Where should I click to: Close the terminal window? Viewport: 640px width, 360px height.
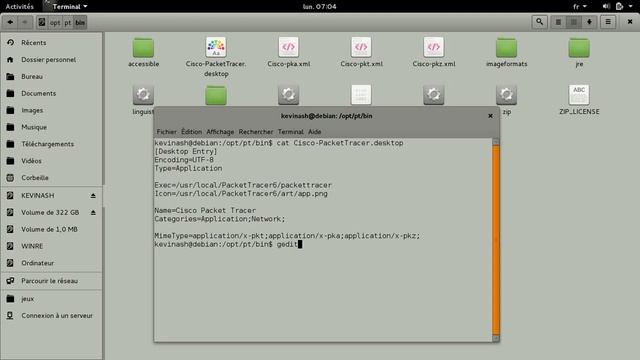[x=490, y=116]
